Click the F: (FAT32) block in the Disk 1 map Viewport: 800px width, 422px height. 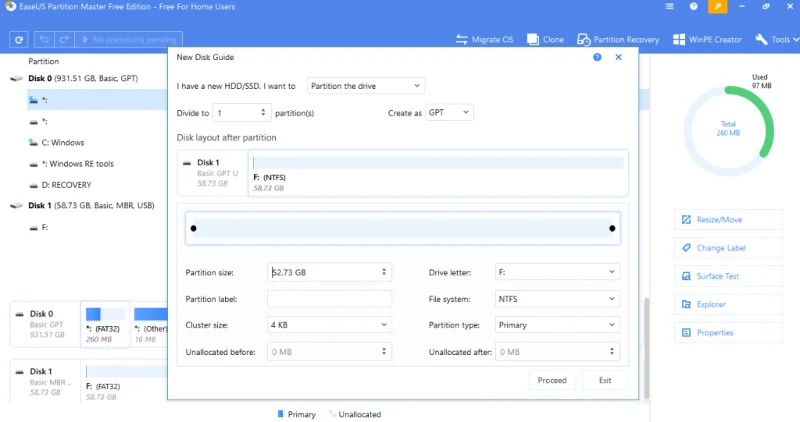(x=126, y=382)
